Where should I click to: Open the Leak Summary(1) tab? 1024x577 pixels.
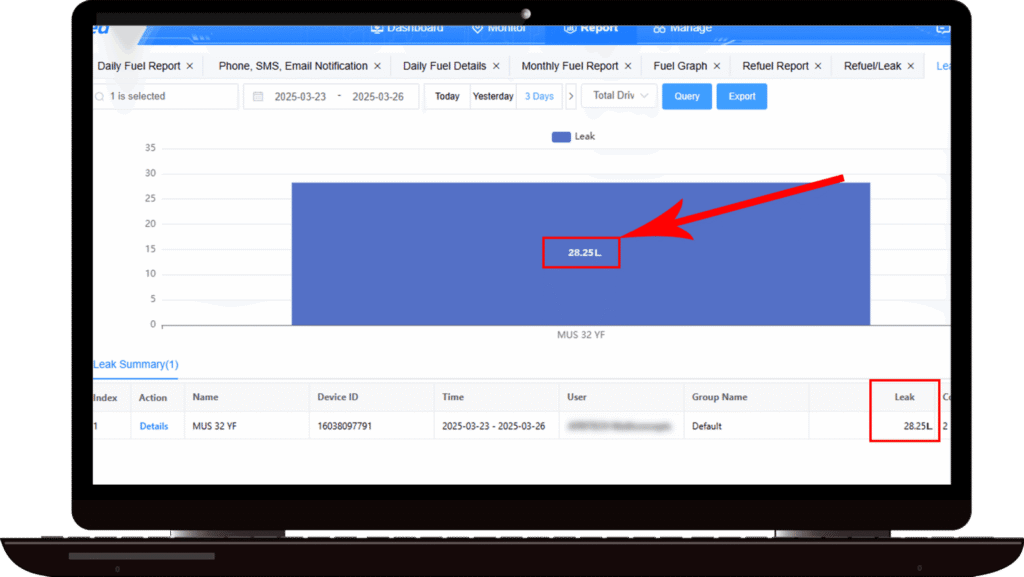(x=135, y=364)
